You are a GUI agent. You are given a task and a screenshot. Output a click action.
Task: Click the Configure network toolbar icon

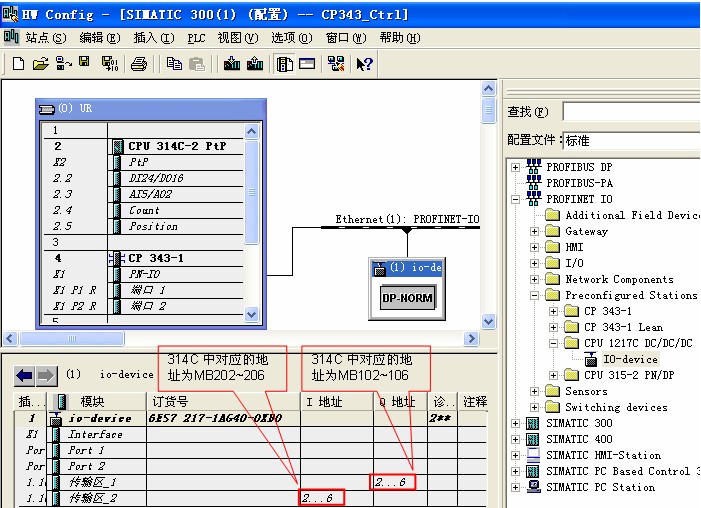(x=336, y=64)
